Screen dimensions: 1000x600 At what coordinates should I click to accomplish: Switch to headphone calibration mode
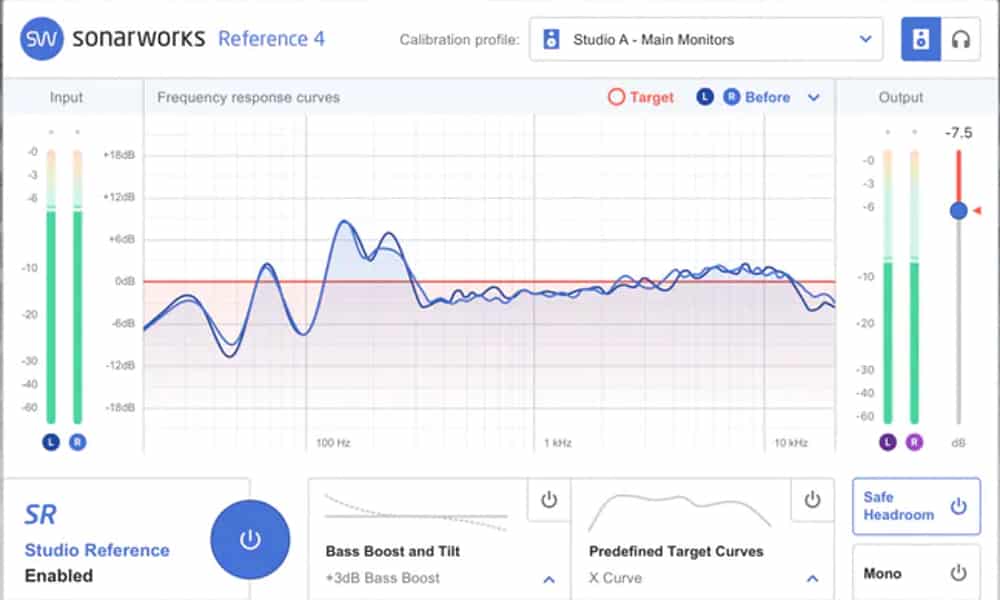tap(960, 40)
